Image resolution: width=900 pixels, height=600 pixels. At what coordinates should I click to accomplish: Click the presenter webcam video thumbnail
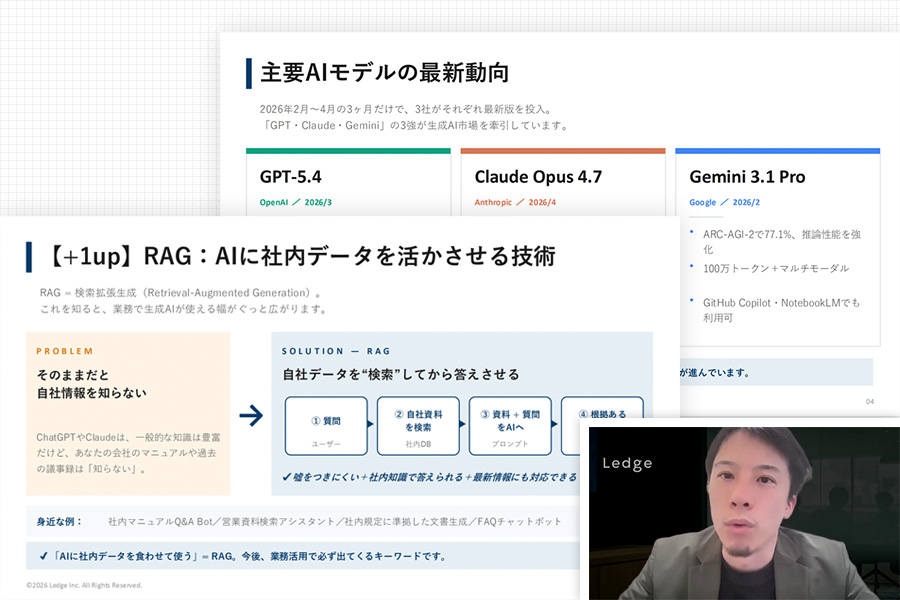(744, 513)
